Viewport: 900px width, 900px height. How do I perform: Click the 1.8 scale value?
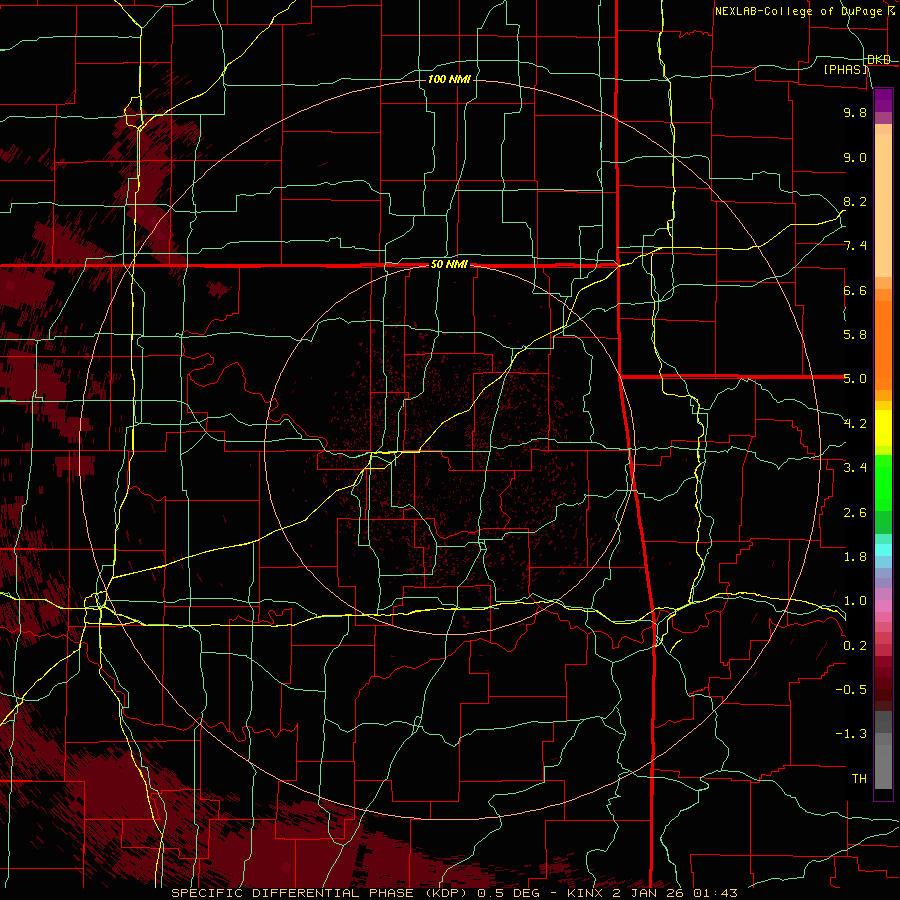[855, 557]
